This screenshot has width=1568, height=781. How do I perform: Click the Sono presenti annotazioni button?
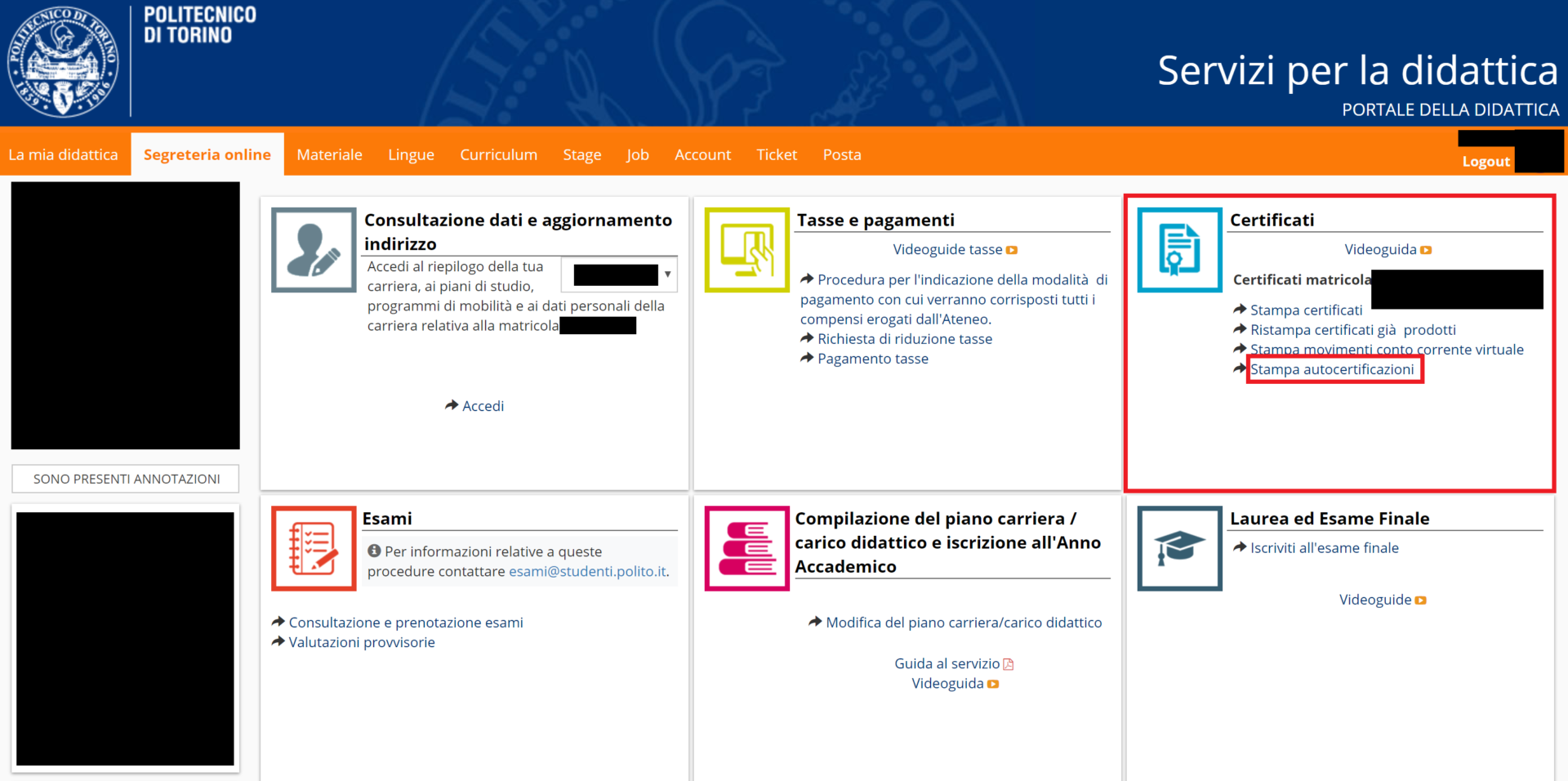[126, 479]
